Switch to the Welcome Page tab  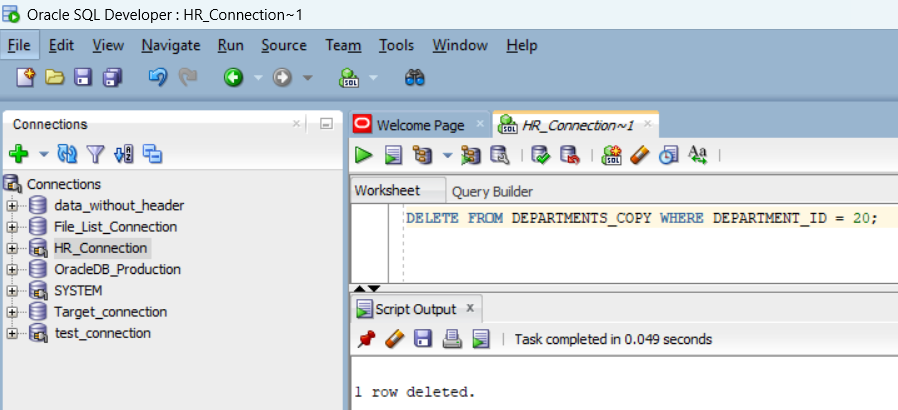(420, 125)
